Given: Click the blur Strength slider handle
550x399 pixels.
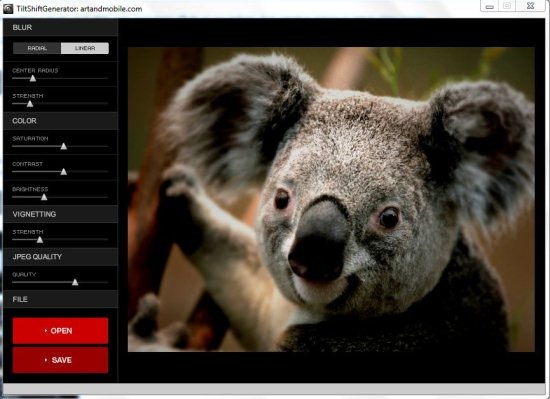Looking at the screenshot, I should 30,103.
